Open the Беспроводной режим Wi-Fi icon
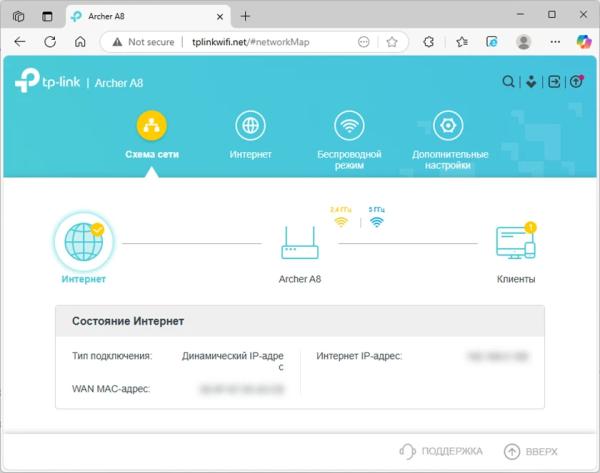 (x=349, y=125)
